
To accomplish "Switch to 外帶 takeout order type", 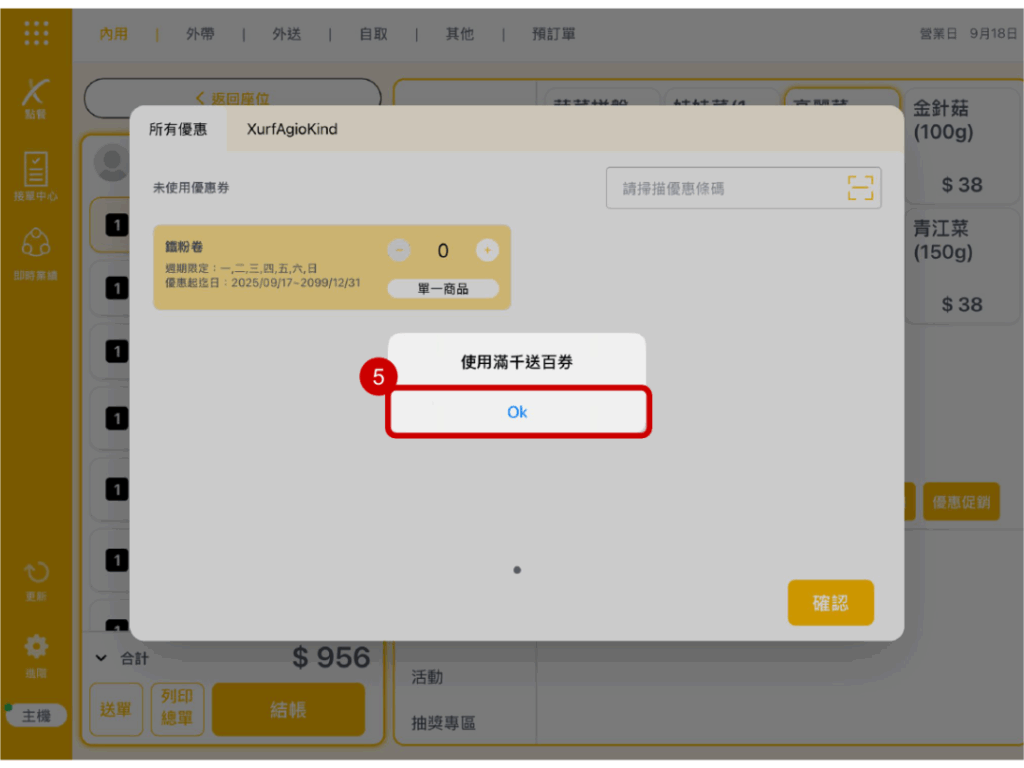I will 200,34.
